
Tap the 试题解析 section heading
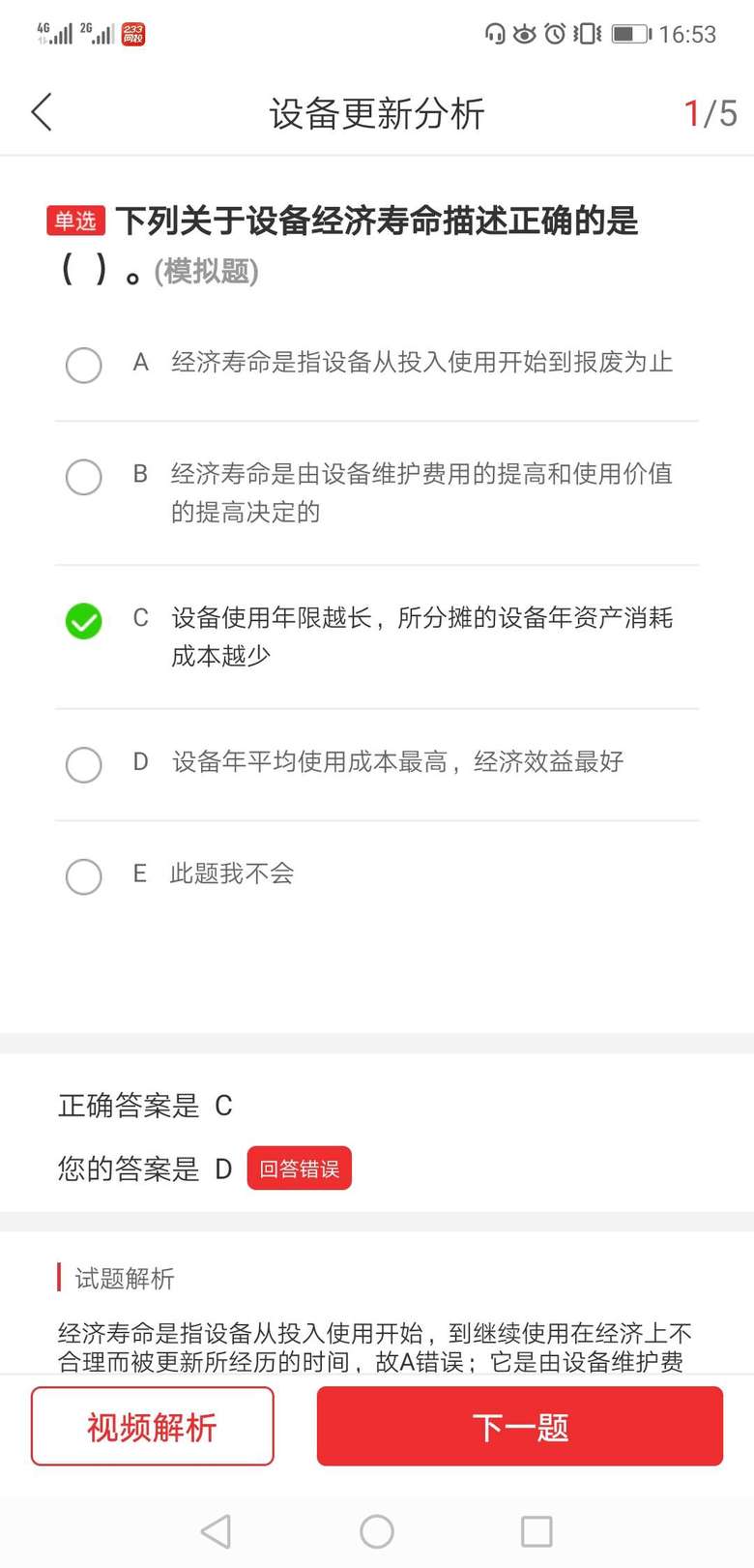pyautogui.click(x=125, y=1279)
